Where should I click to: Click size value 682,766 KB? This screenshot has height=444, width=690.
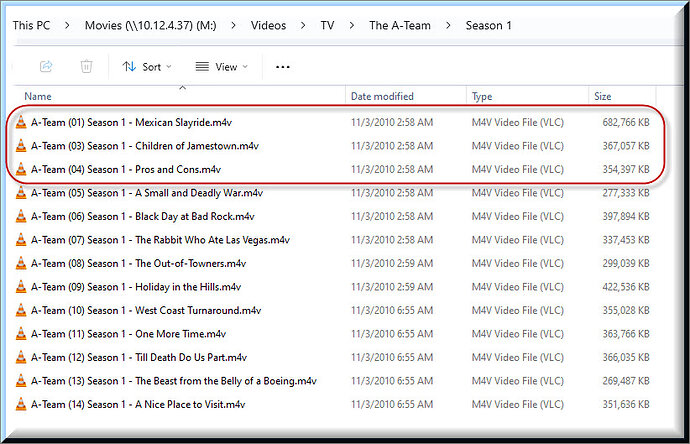pyautogui.click(x=626, y=122)
